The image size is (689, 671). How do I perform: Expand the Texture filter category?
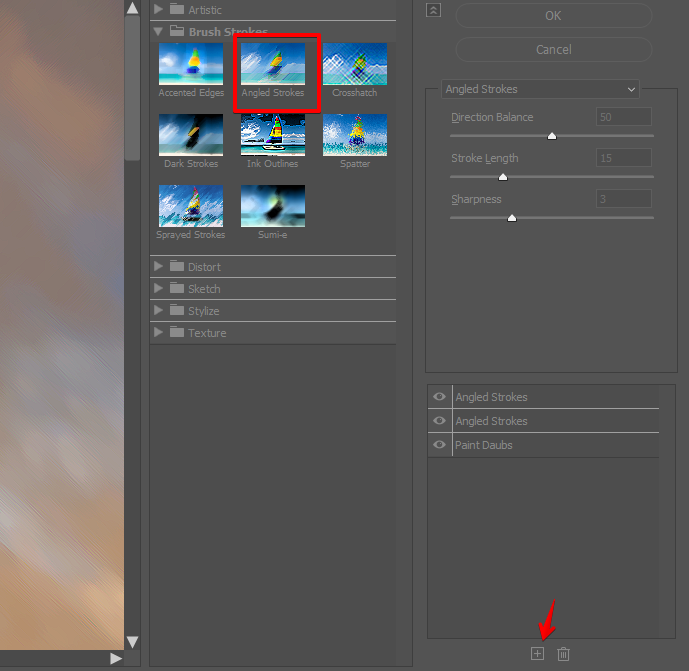pyautogui.click(x=158, y=332)
